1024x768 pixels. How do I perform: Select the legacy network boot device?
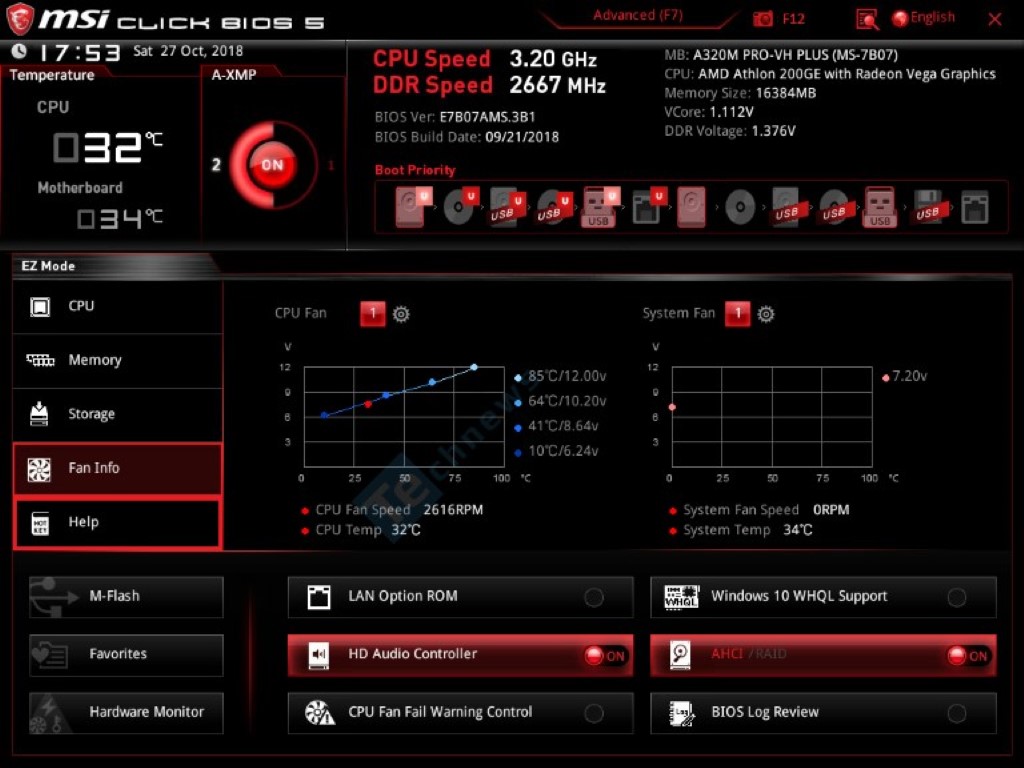tap(975, 207)
